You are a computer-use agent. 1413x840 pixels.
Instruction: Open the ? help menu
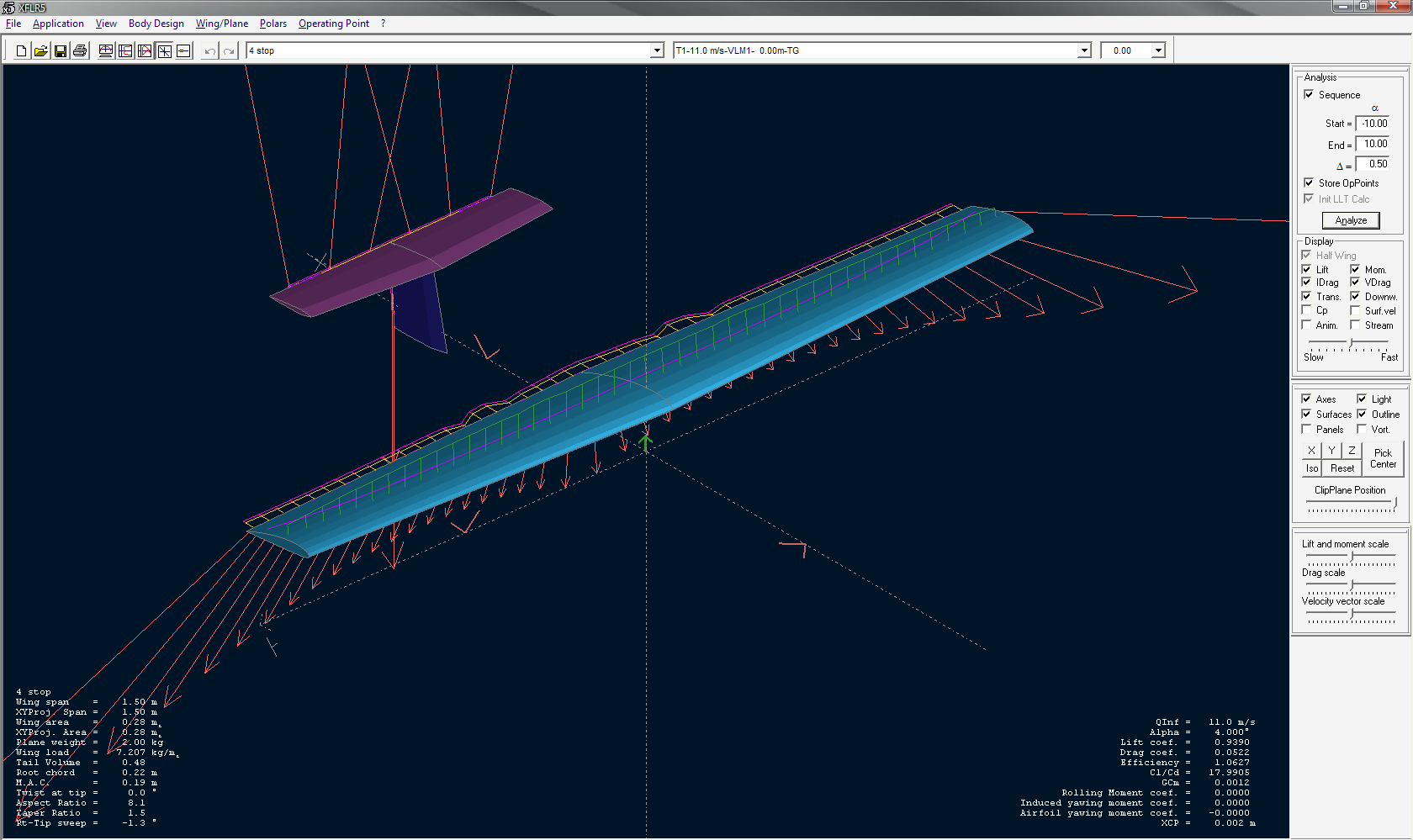click(x=383, y=24)
